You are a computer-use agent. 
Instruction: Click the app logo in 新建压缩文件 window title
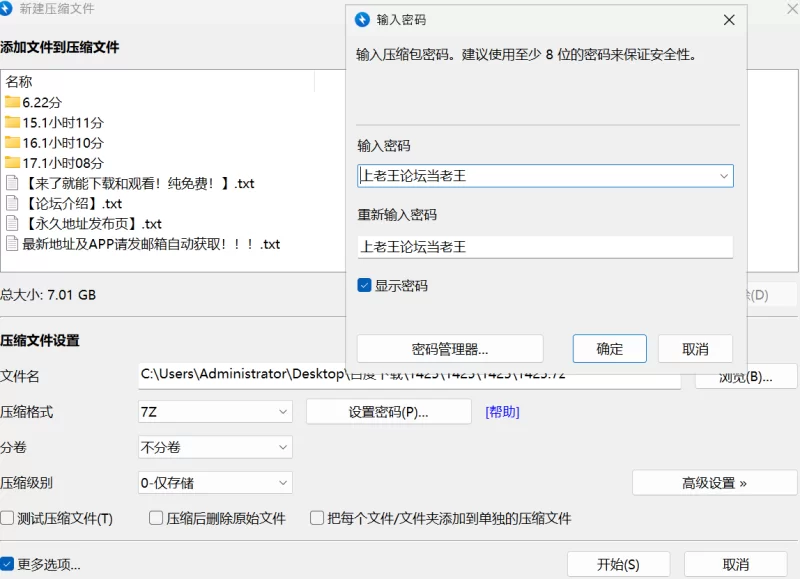point(5,8)
